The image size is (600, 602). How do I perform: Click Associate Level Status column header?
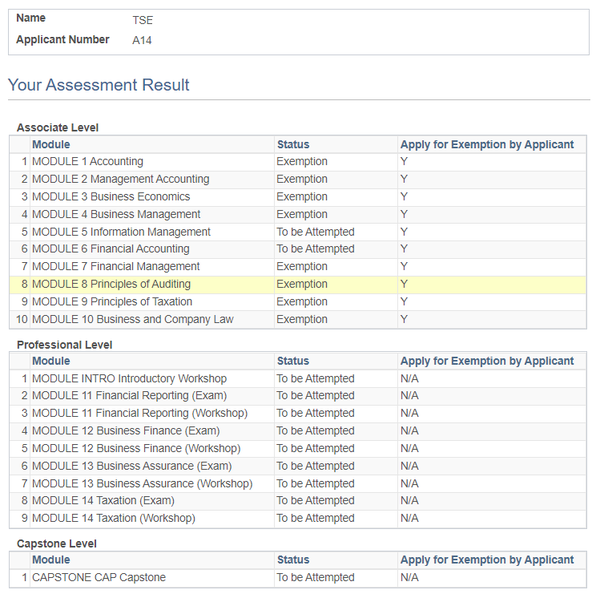tap(293, 144)
